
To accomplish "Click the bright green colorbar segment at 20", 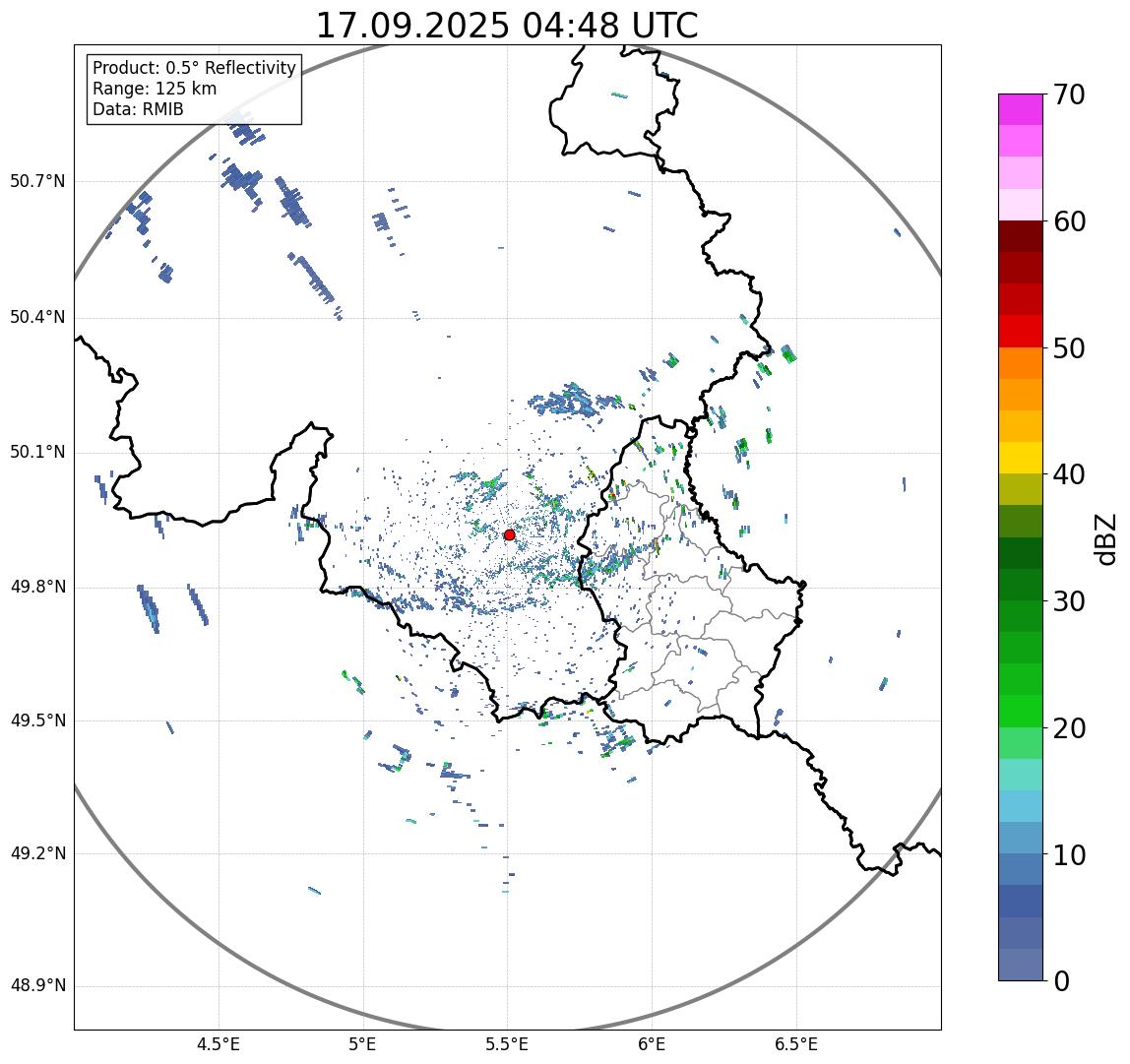I will [x=1021, y=712].
